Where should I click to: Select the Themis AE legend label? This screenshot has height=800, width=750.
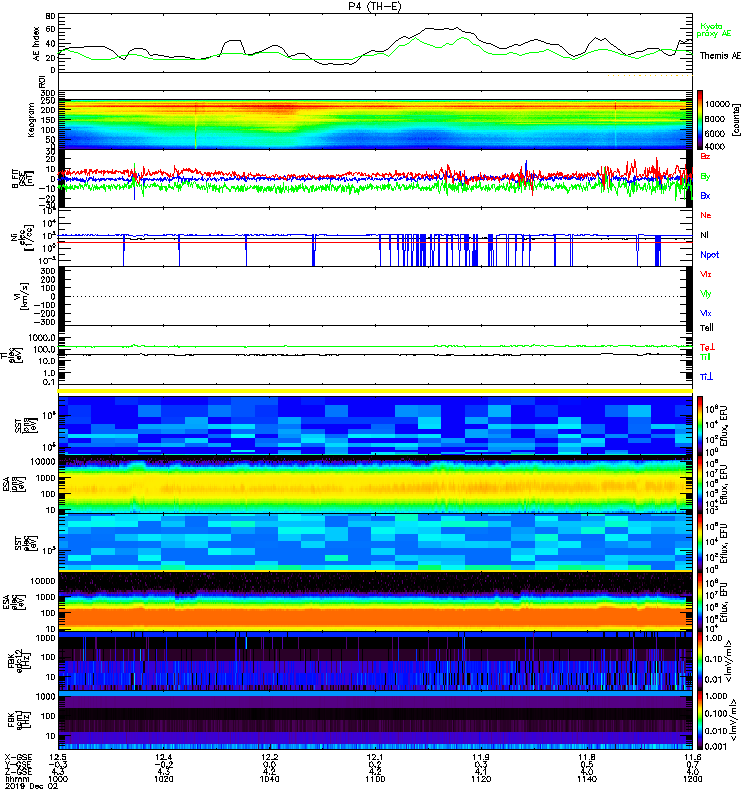[720, 56]
